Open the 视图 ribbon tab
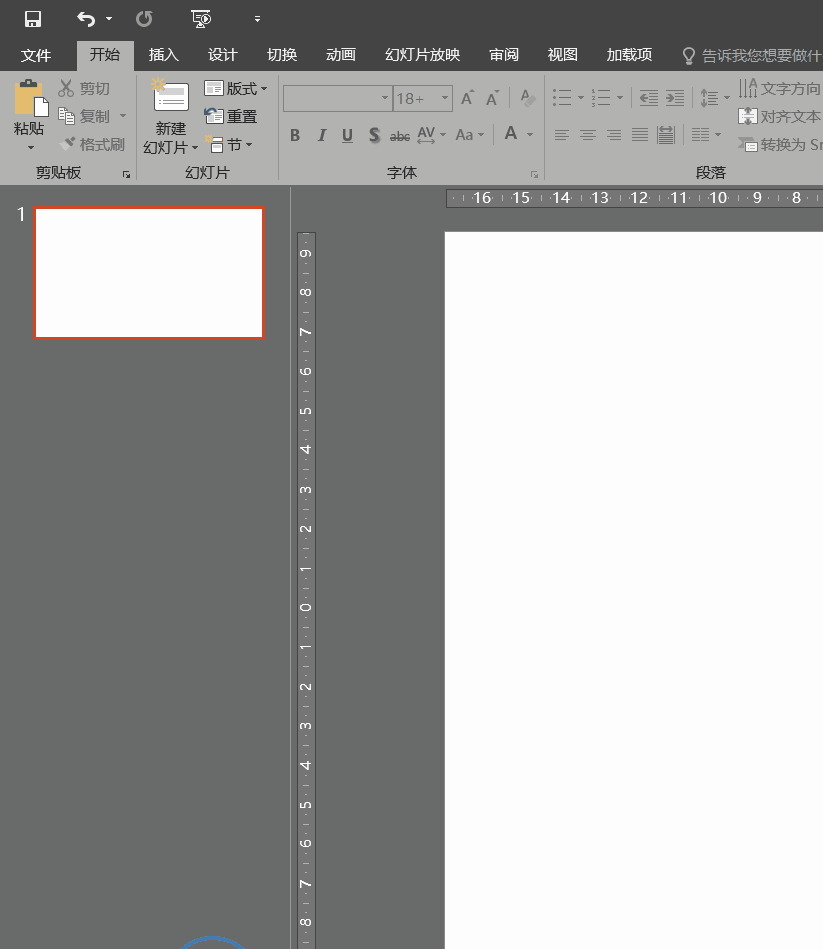The image size is (823, 949). 562,54
